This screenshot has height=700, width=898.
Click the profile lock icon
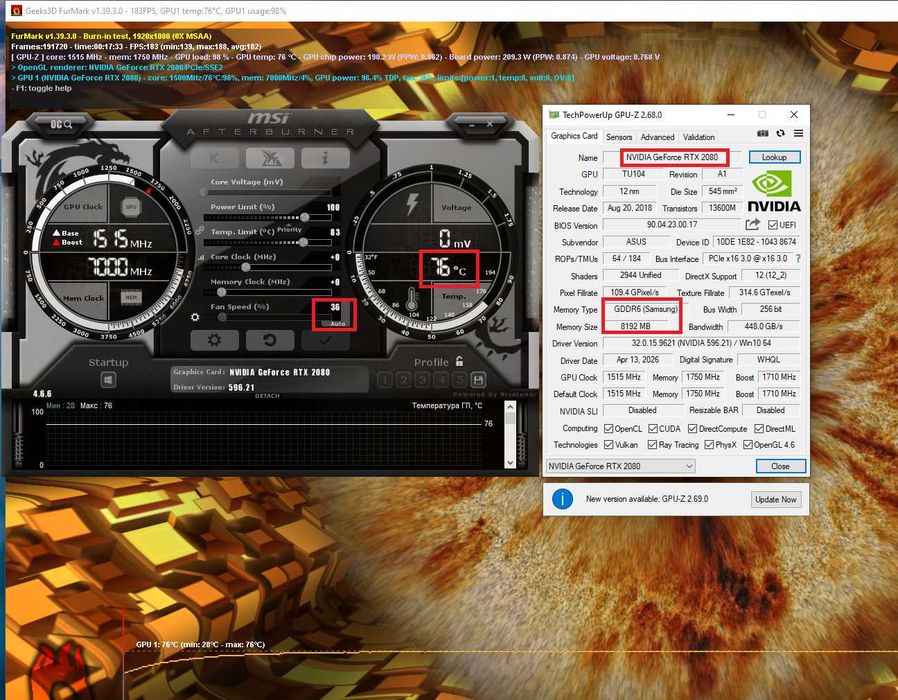coord(459,361)
